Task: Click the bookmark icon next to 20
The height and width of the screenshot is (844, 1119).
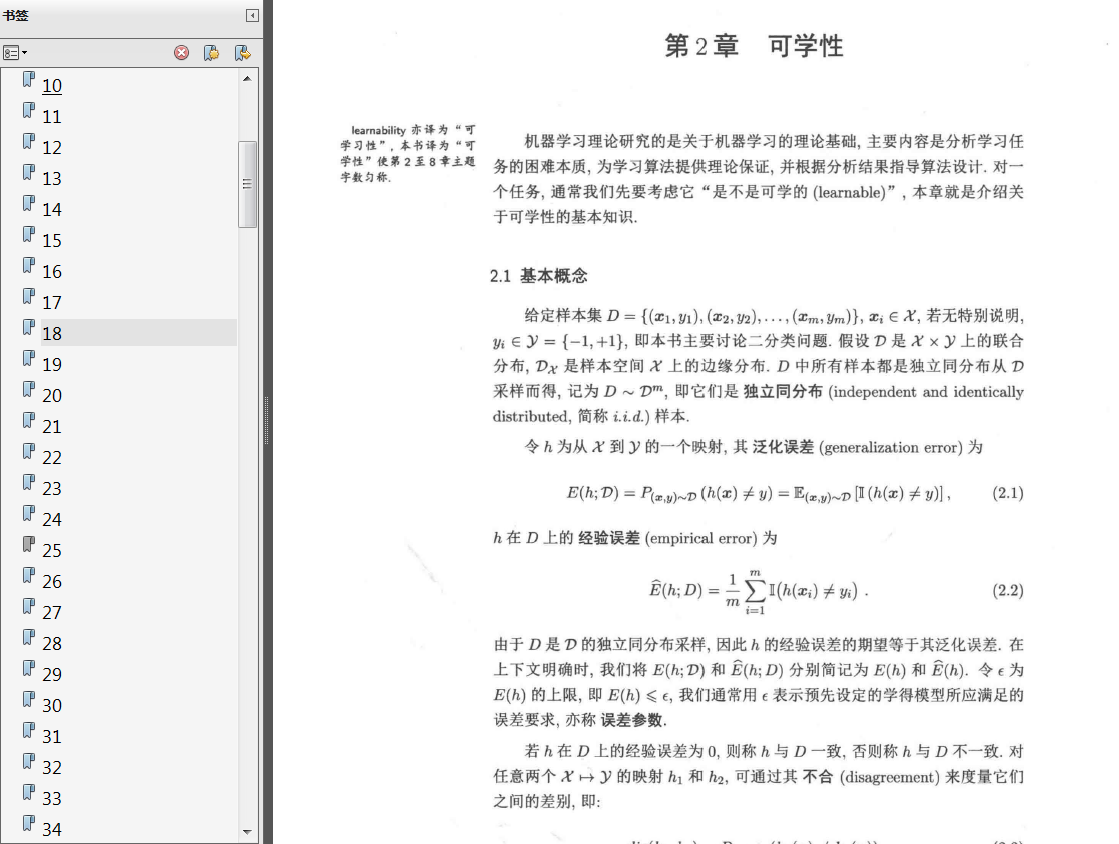Action: [29, 389]
